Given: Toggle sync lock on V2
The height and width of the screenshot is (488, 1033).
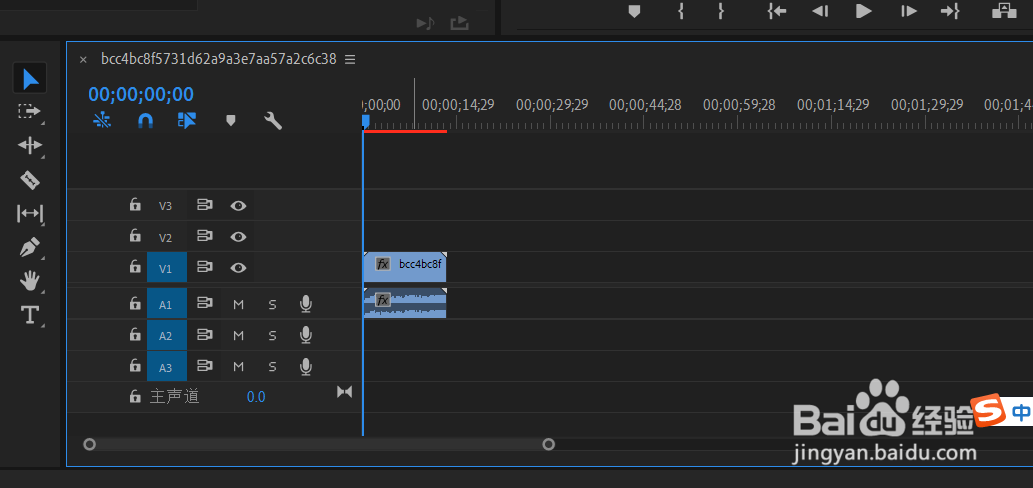Looking at the screenshot, I should 205,236.
